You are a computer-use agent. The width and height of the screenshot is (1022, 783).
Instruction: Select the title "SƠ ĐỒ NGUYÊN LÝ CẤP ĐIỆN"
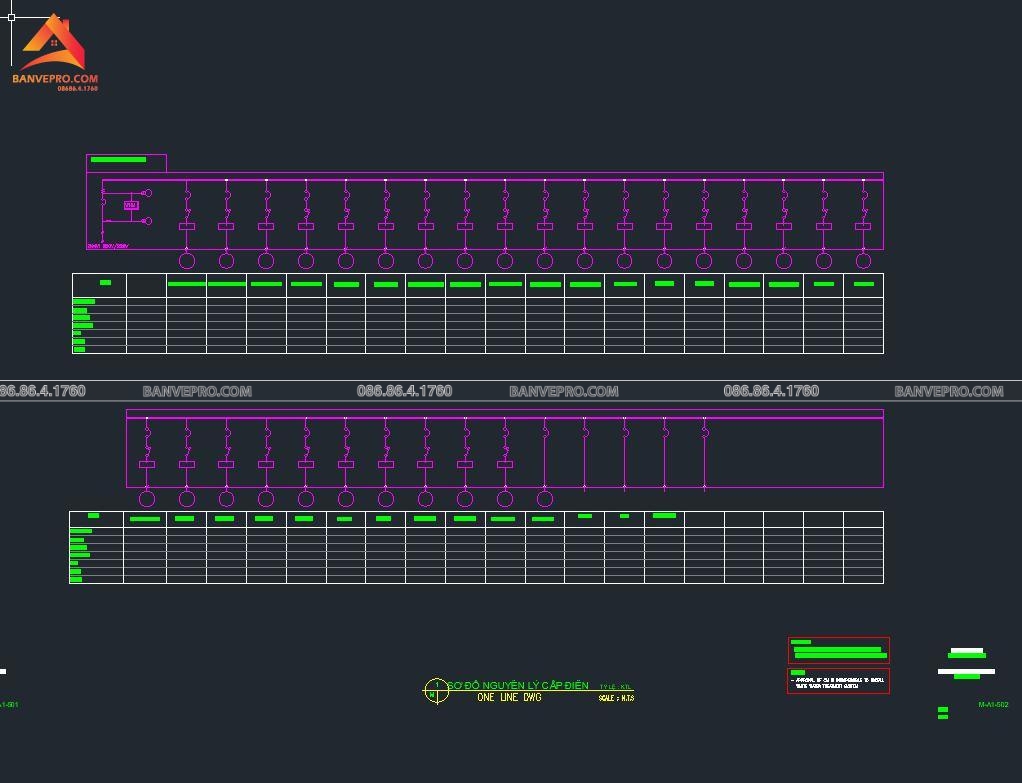[518, 685]
